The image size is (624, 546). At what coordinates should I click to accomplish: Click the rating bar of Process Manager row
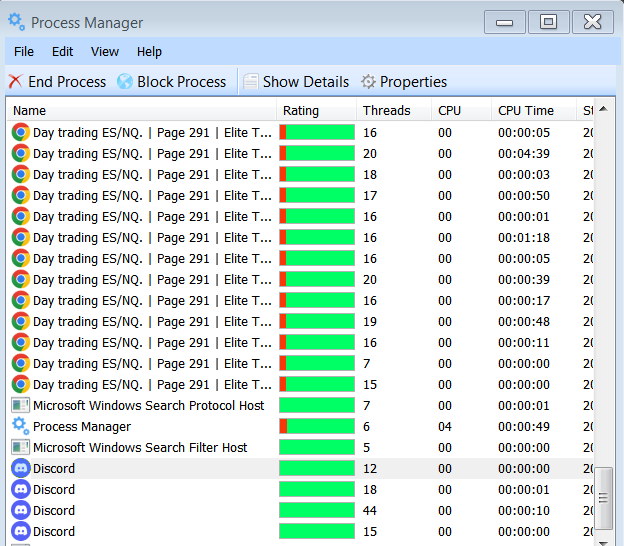click(317, 426)
